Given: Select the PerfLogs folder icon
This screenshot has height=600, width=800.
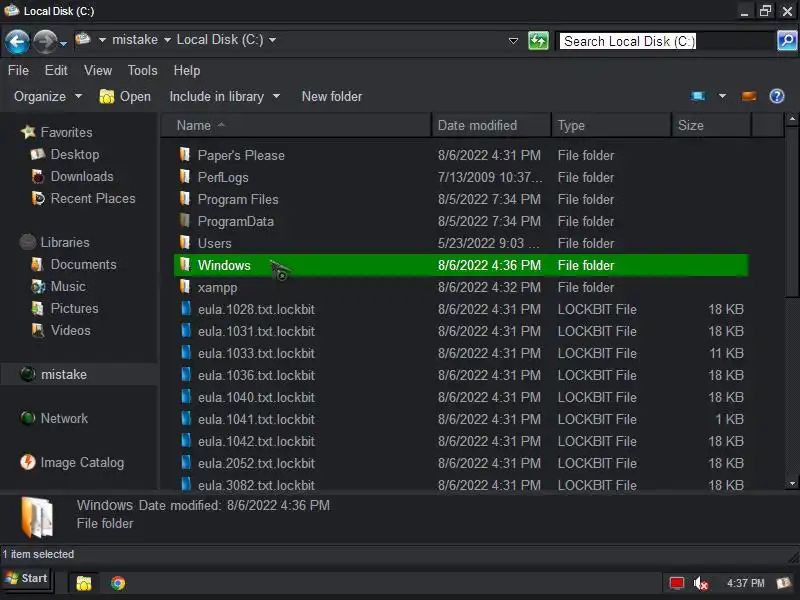Looking at the screenshot, I should point(185,177).
